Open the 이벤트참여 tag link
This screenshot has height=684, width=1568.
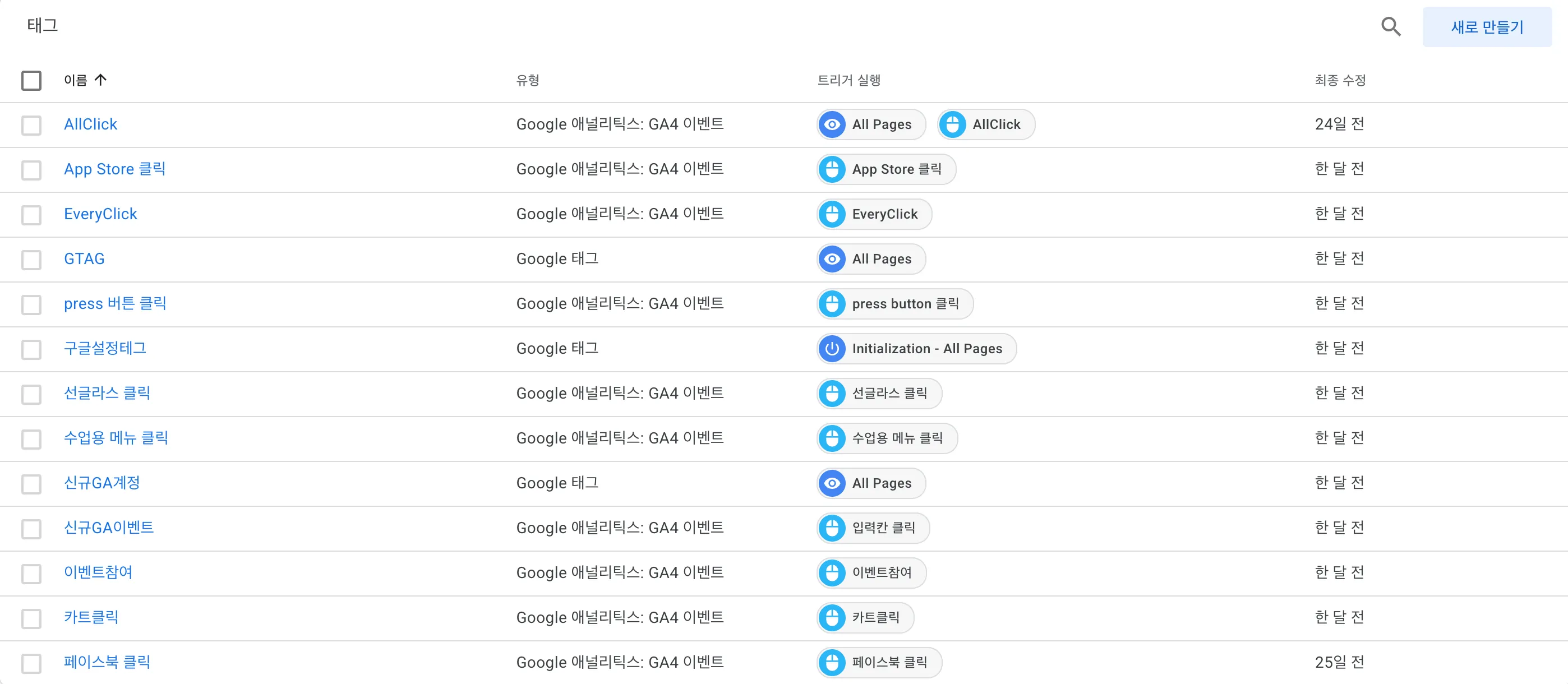pos(98,572)
